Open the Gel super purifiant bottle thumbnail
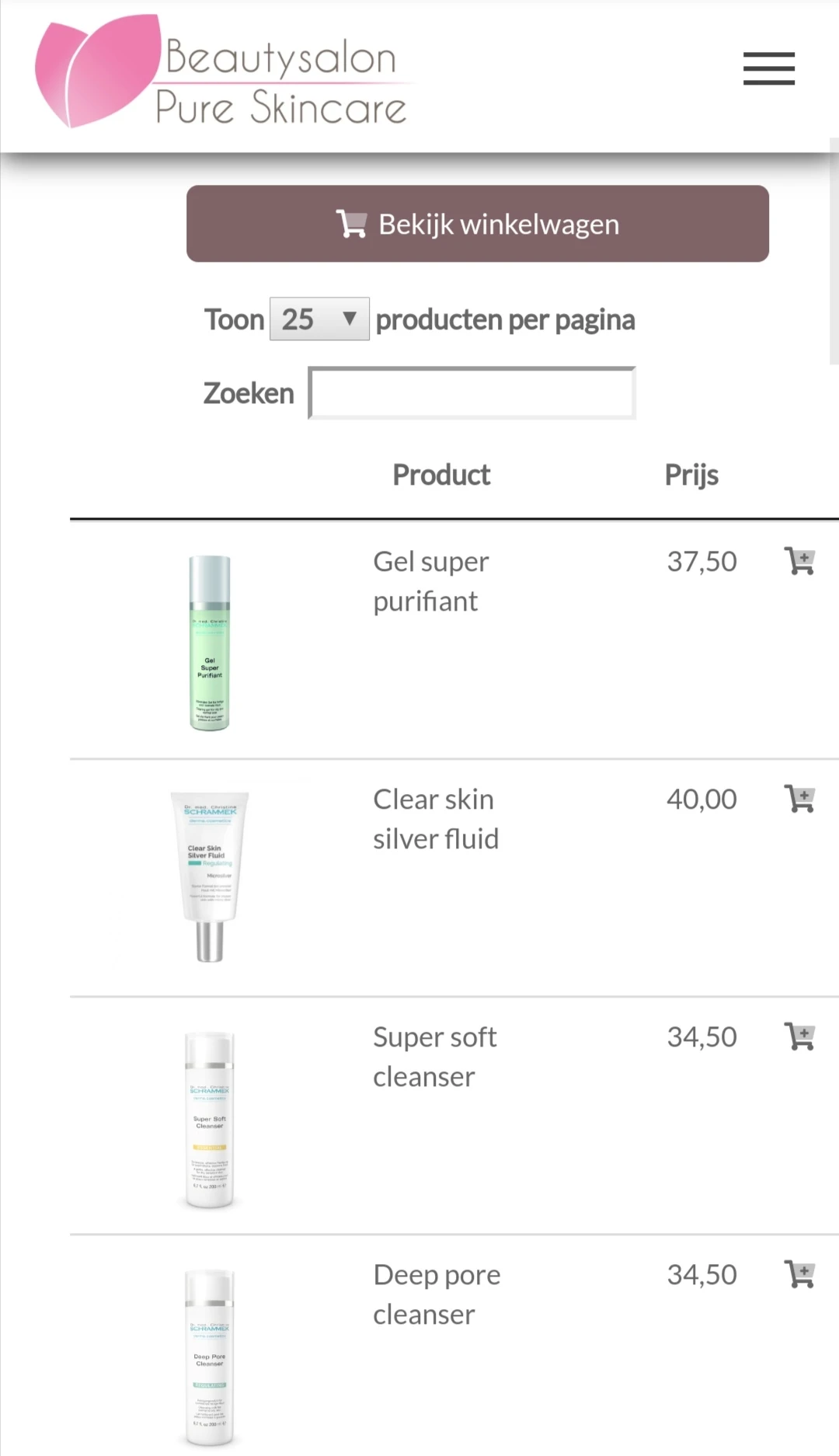Viewport: 839px width, 1456px height. [x=210, y=643]
